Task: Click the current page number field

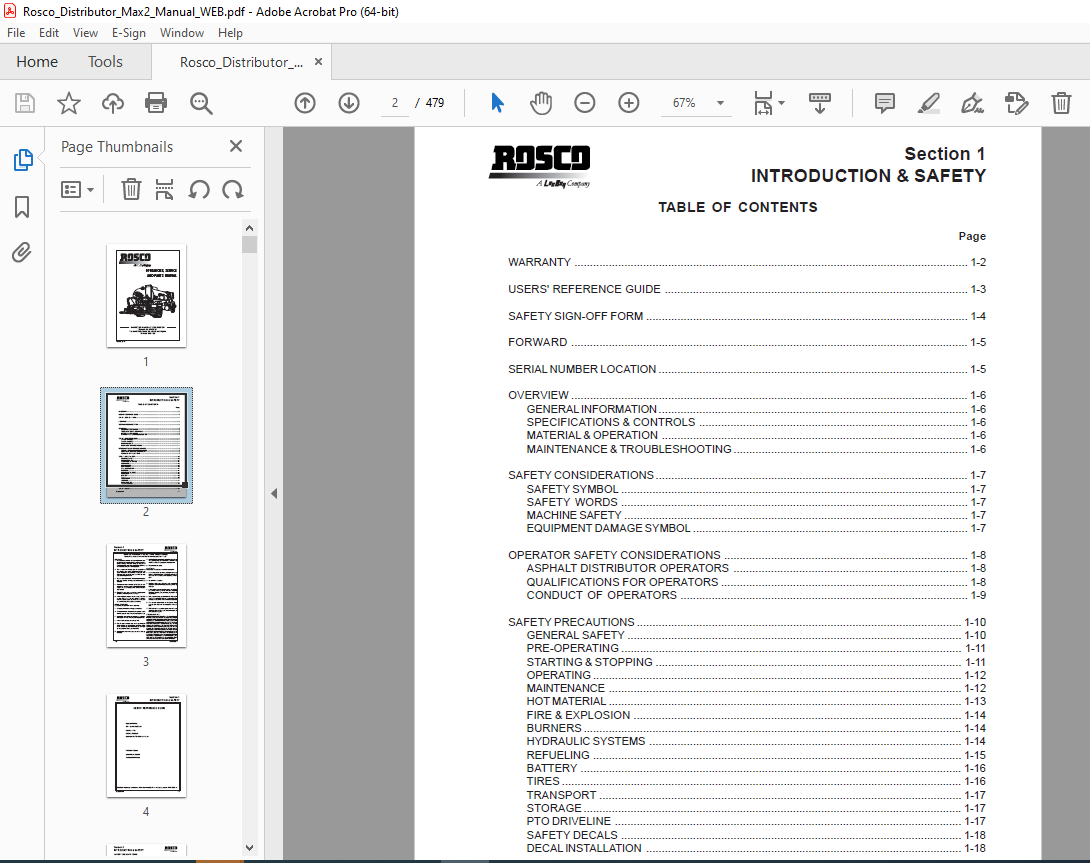Action: (394, 103)
